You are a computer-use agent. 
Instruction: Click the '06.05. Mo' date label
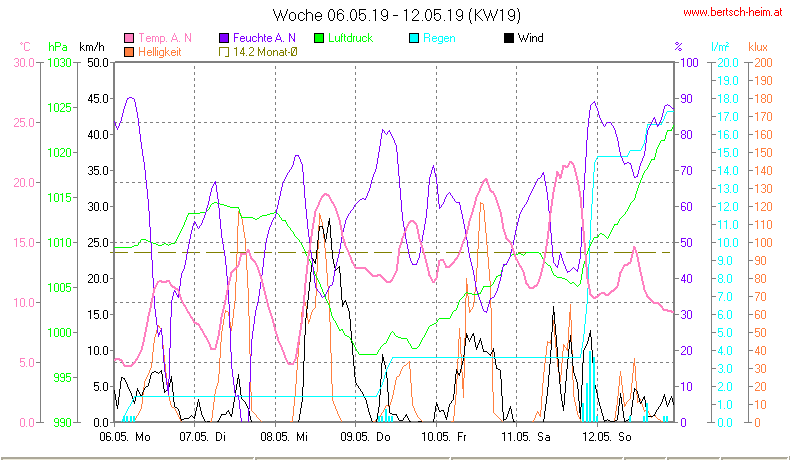(125, 437)
